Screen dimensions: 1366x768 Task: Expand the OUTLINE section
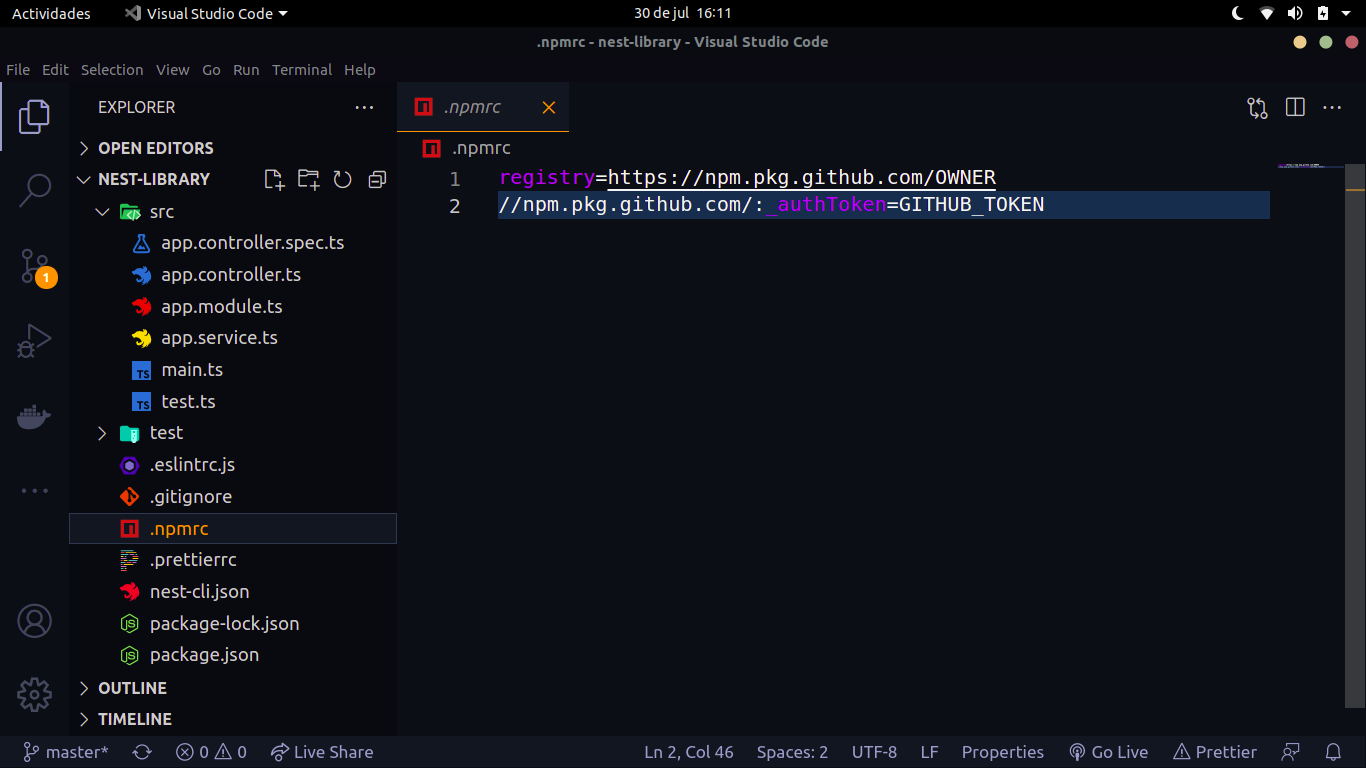(233, 688)
